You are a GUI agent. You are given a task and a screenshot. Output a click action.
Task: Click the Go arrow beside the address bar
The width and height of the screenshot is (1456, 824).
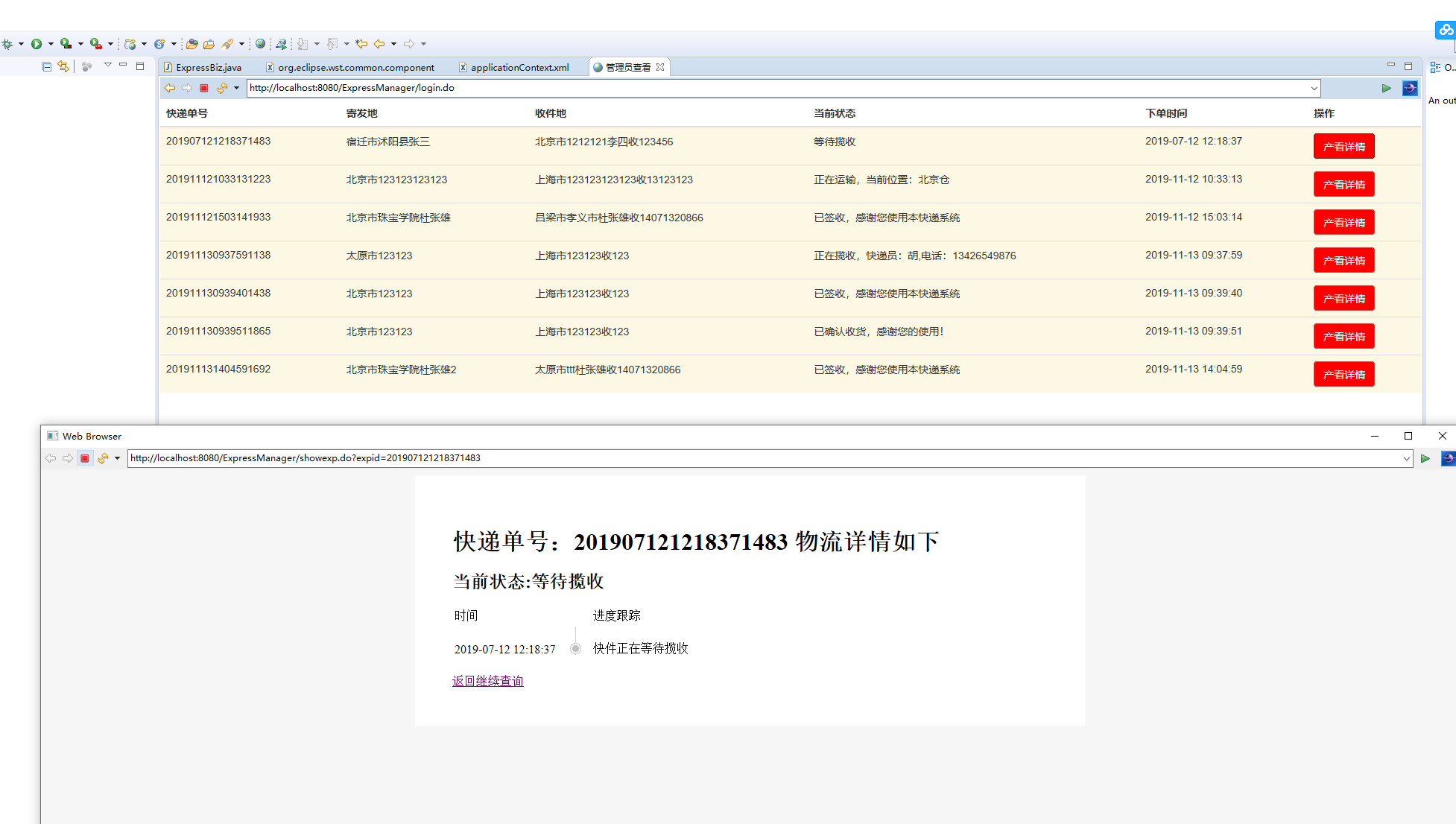[1386, 88]
